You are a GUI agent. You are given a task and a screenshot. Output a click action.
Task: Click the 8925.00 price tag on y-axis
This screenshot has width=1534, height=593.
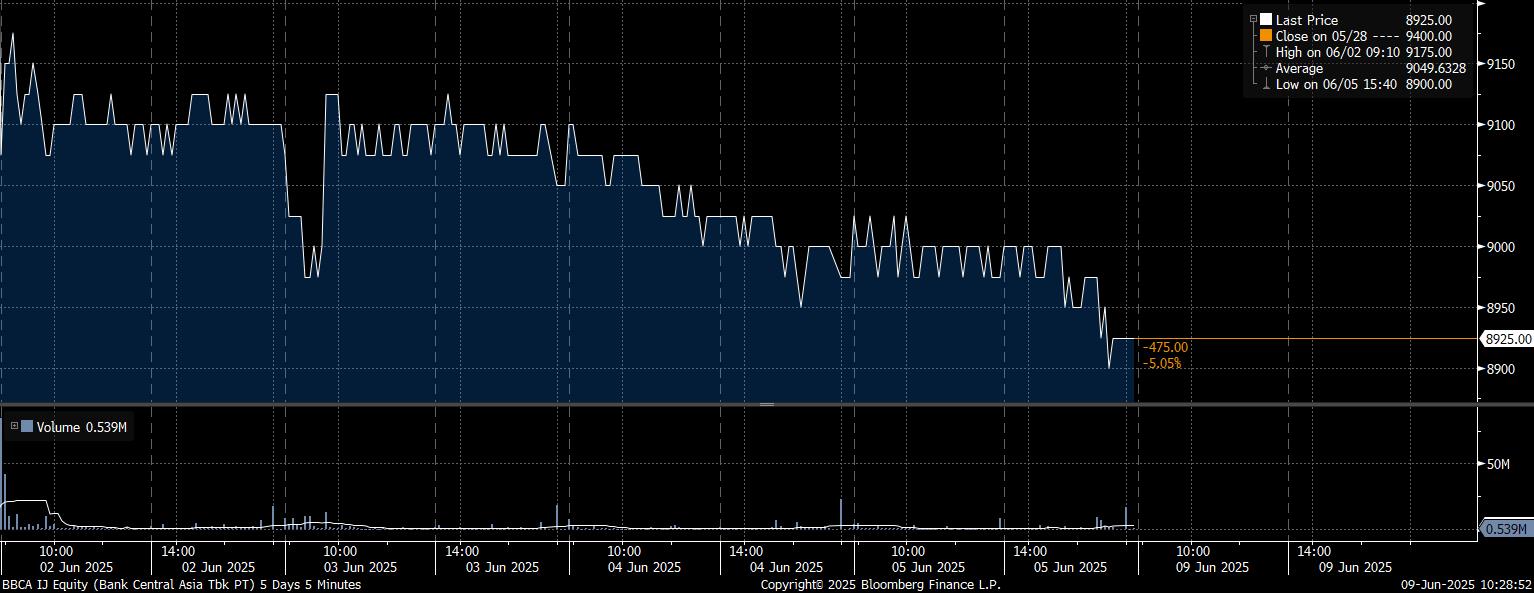coord(1508,339)
